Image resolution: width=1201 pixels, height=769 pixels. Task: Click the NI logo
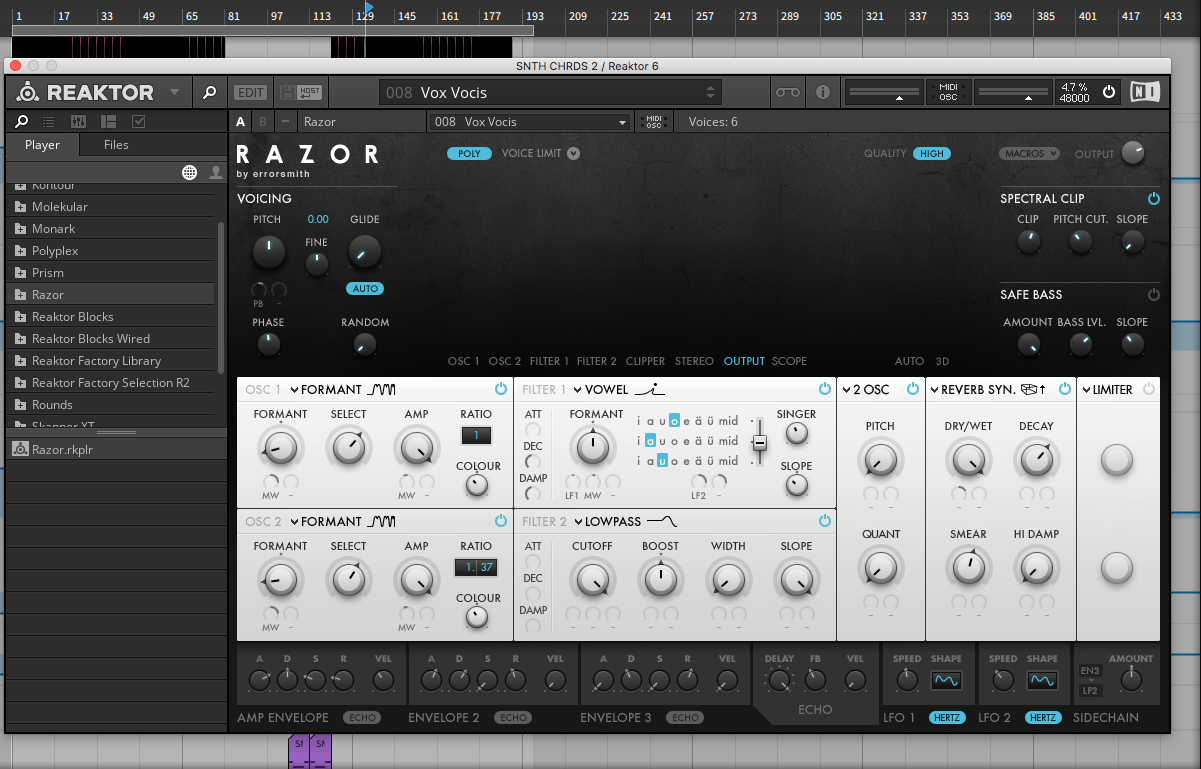coord(1146,92)
